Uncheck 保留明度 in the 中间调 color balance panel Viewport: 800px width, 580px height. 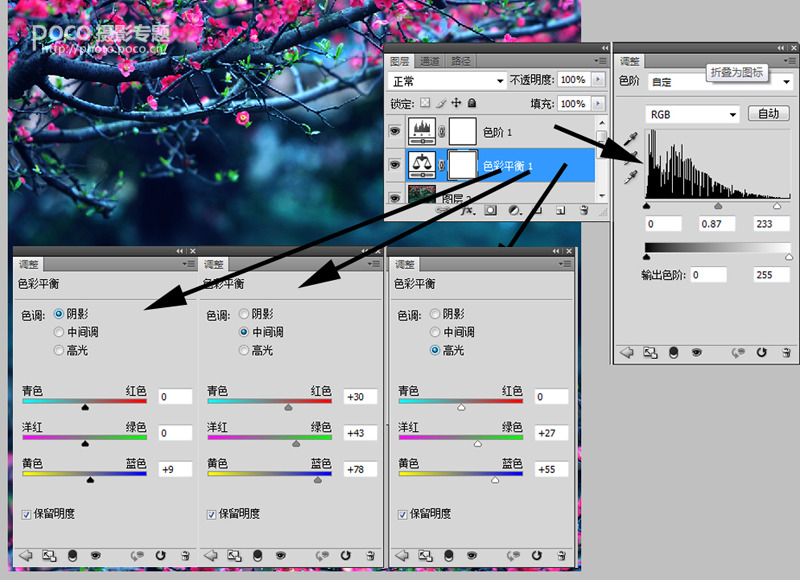click(211, 514)
